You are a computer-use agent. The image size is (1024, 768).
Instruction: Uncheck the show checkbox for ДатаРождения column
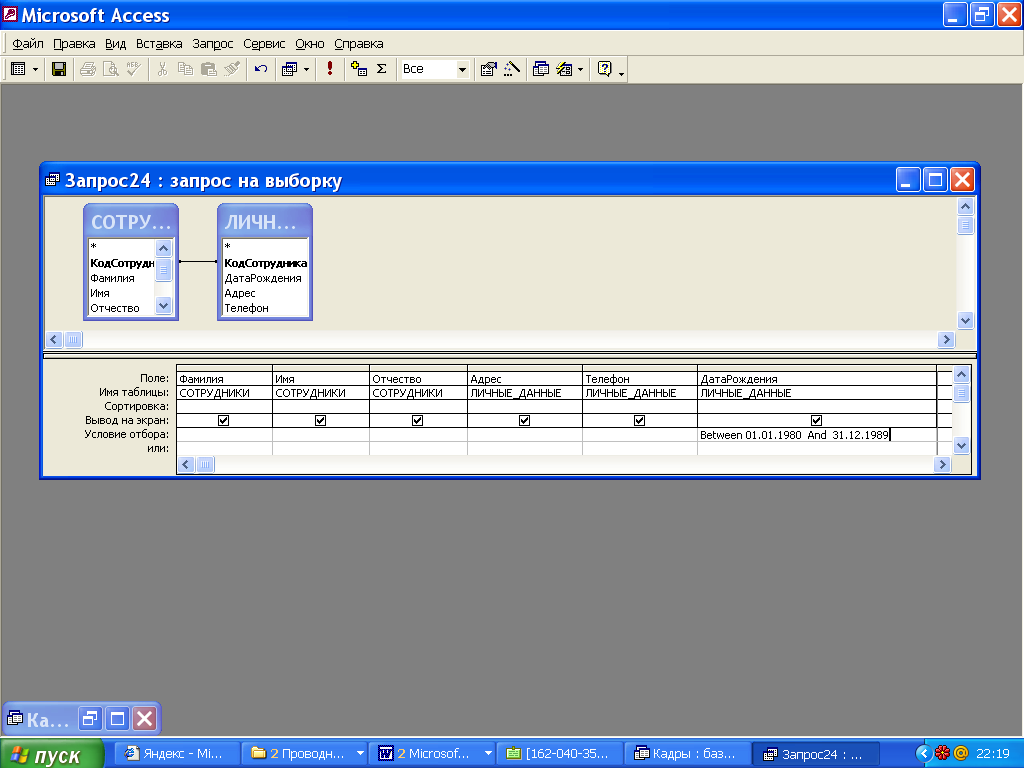816,421
